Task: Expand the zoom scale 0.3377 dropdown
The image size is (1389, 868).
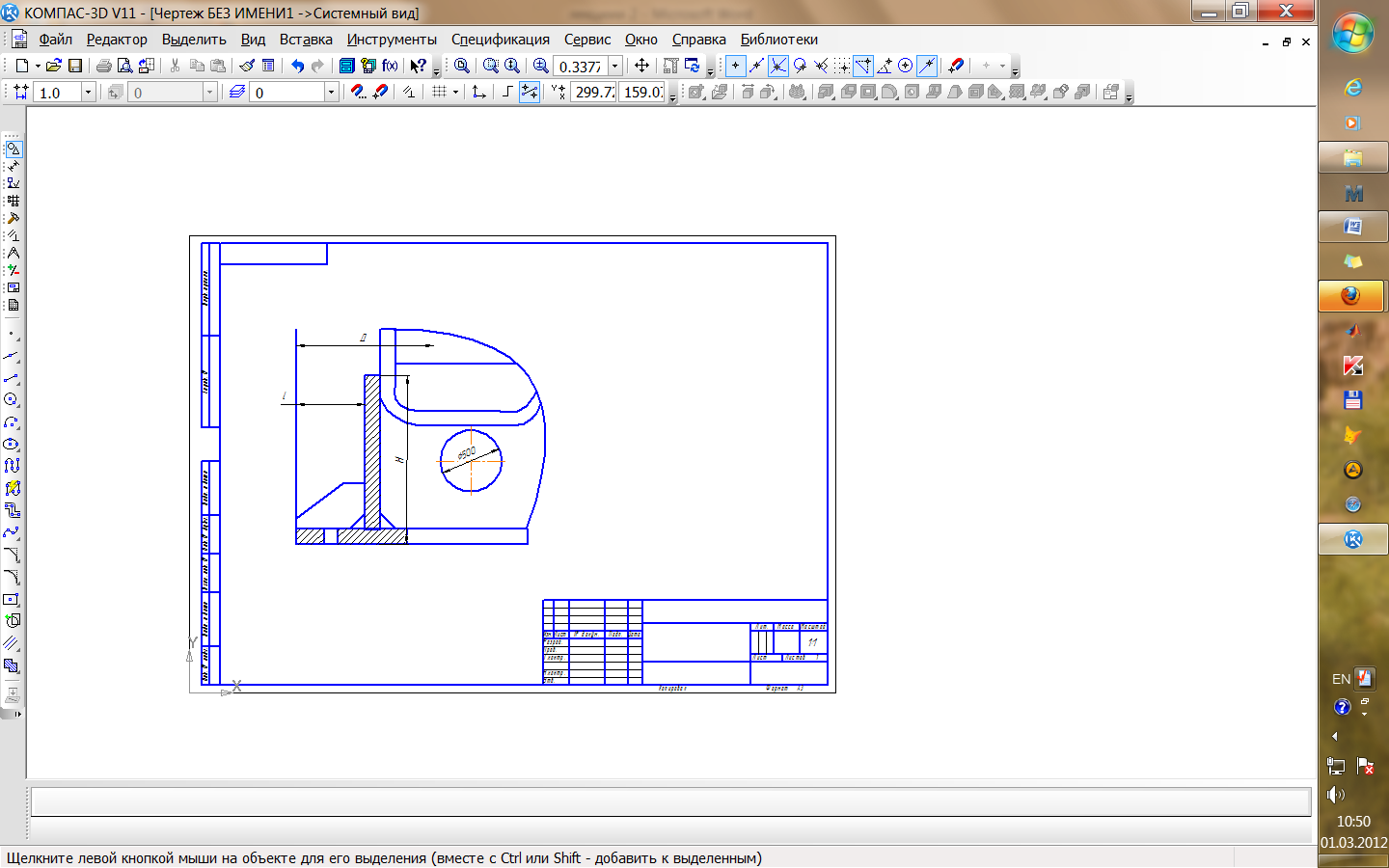Action: pos(614,66)
